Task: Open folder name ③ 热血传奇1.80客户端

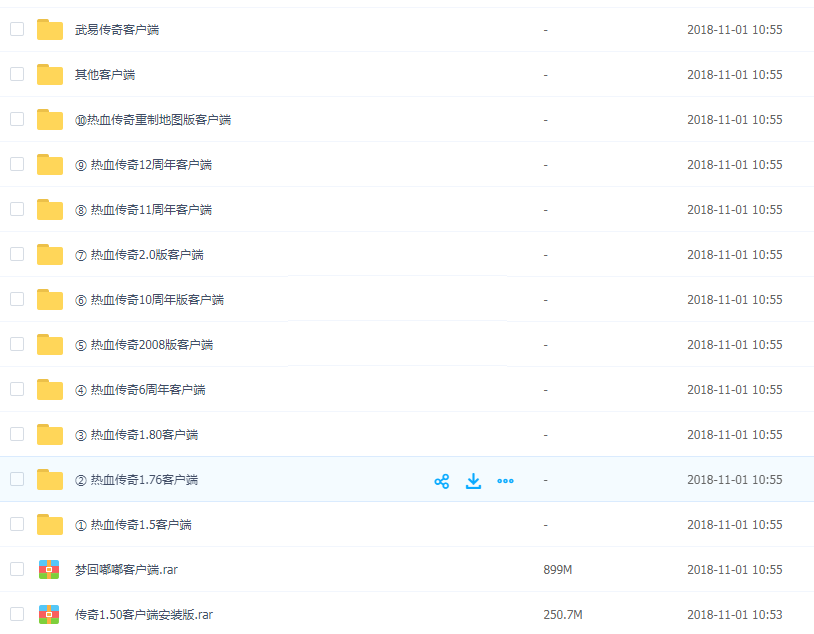Action: click(x=137, y=435)
